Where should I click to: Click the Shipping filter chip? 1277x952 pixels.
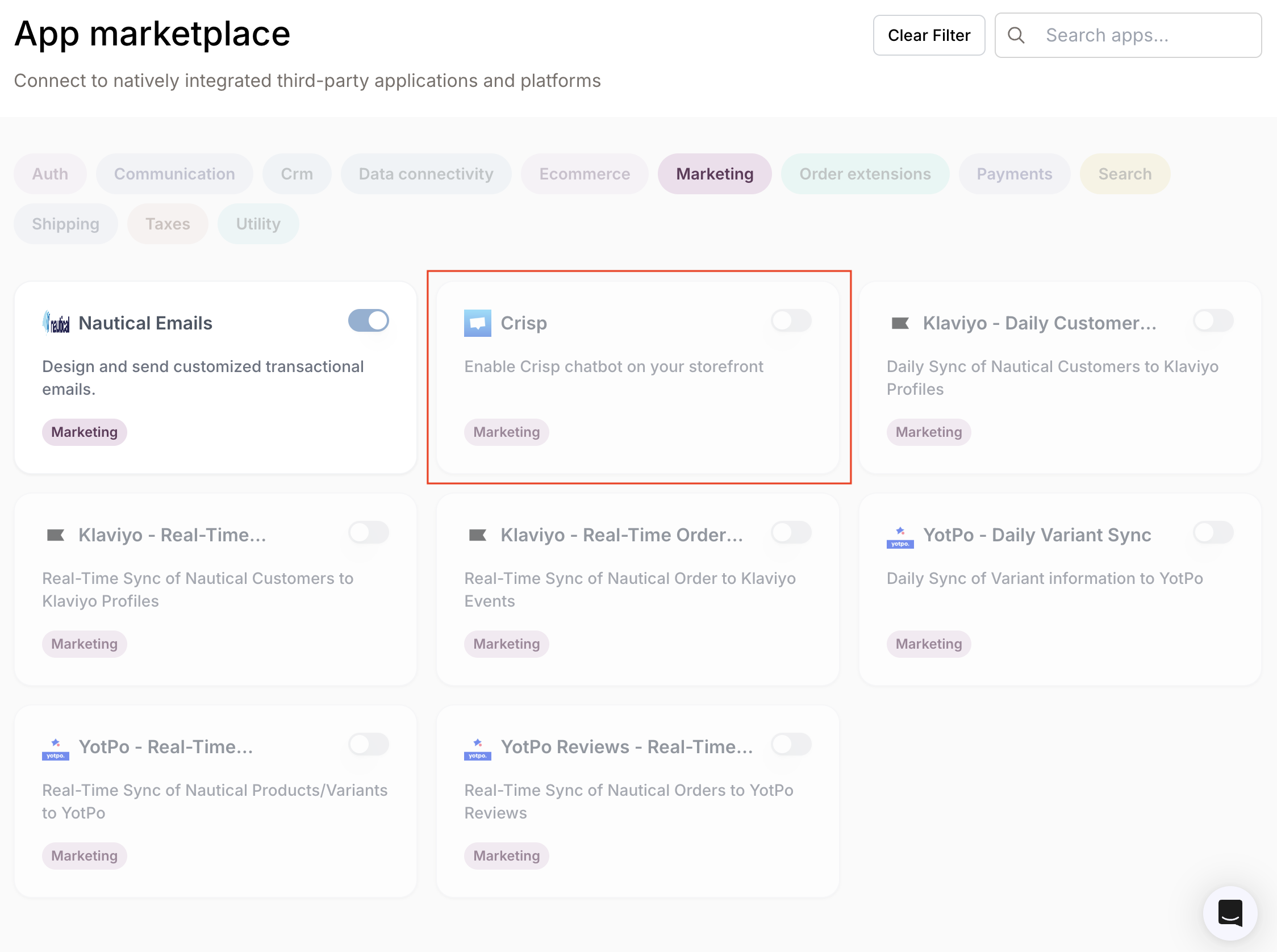tap(66, 224)
